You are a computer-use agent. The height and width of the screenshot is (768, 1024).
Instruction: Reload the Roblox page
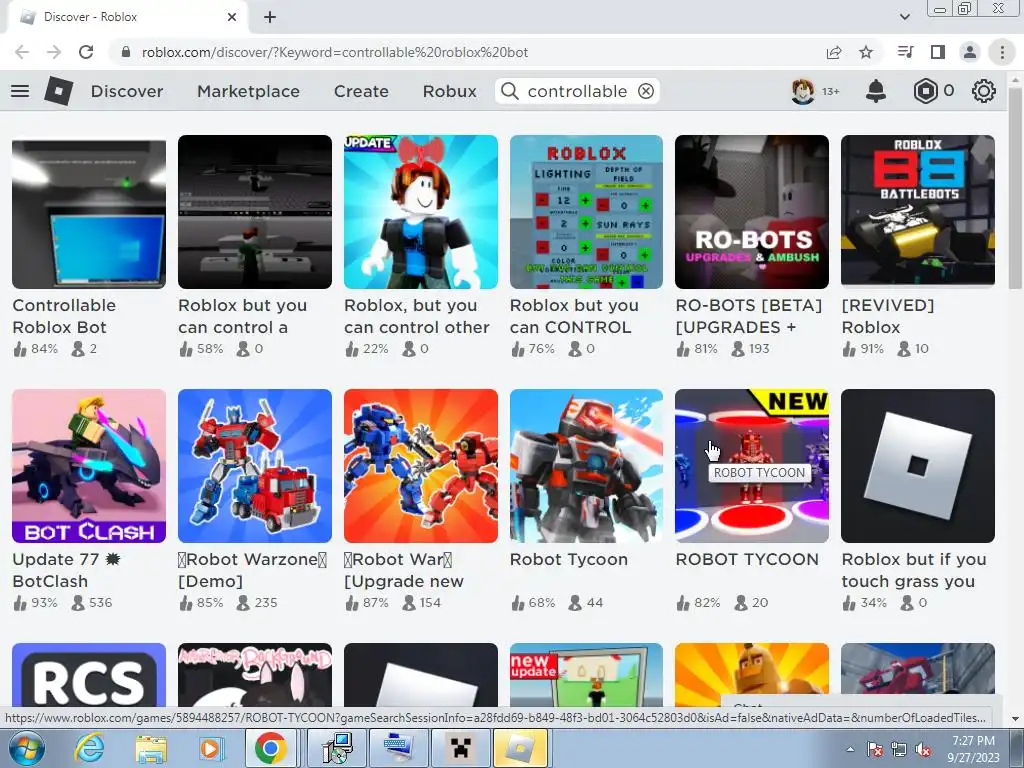(x=86, y=52)
